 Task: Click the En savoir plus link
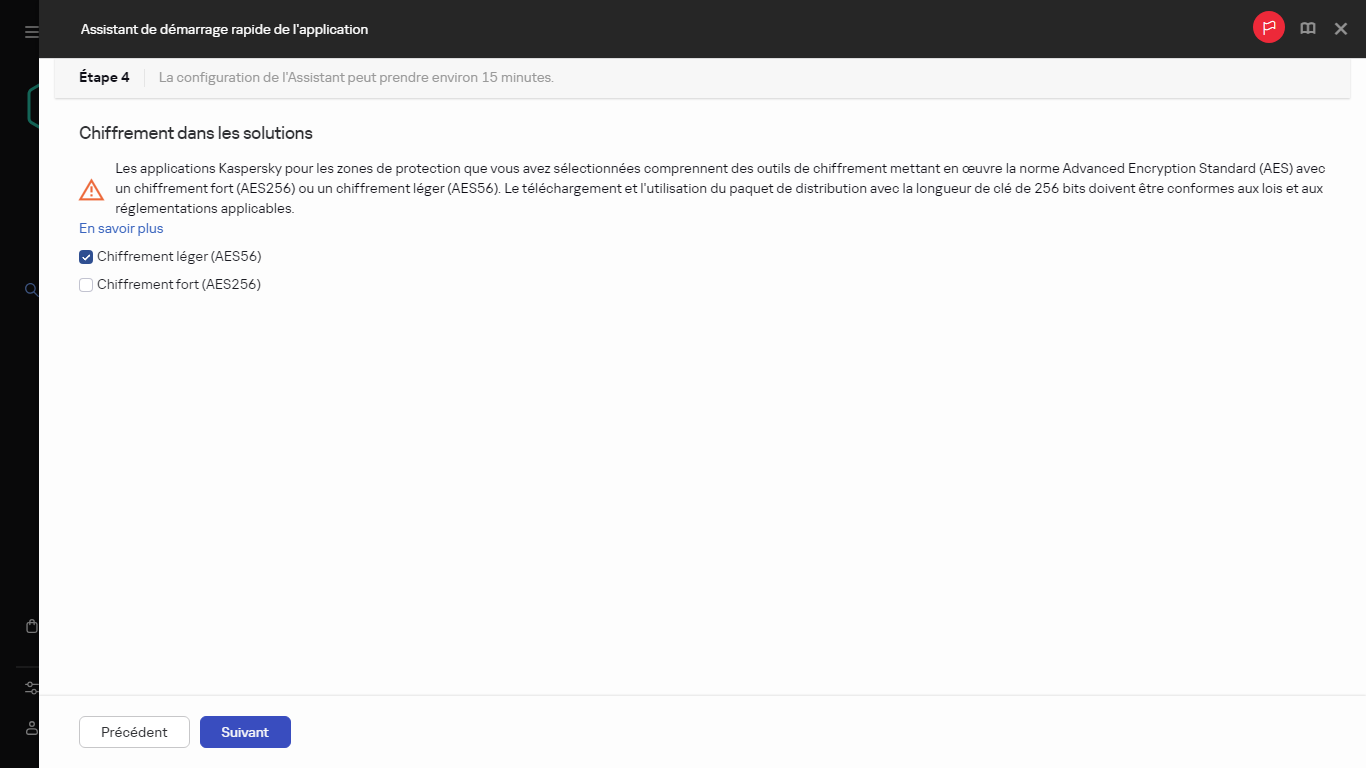pyautogui.click(x=120, y=228)
